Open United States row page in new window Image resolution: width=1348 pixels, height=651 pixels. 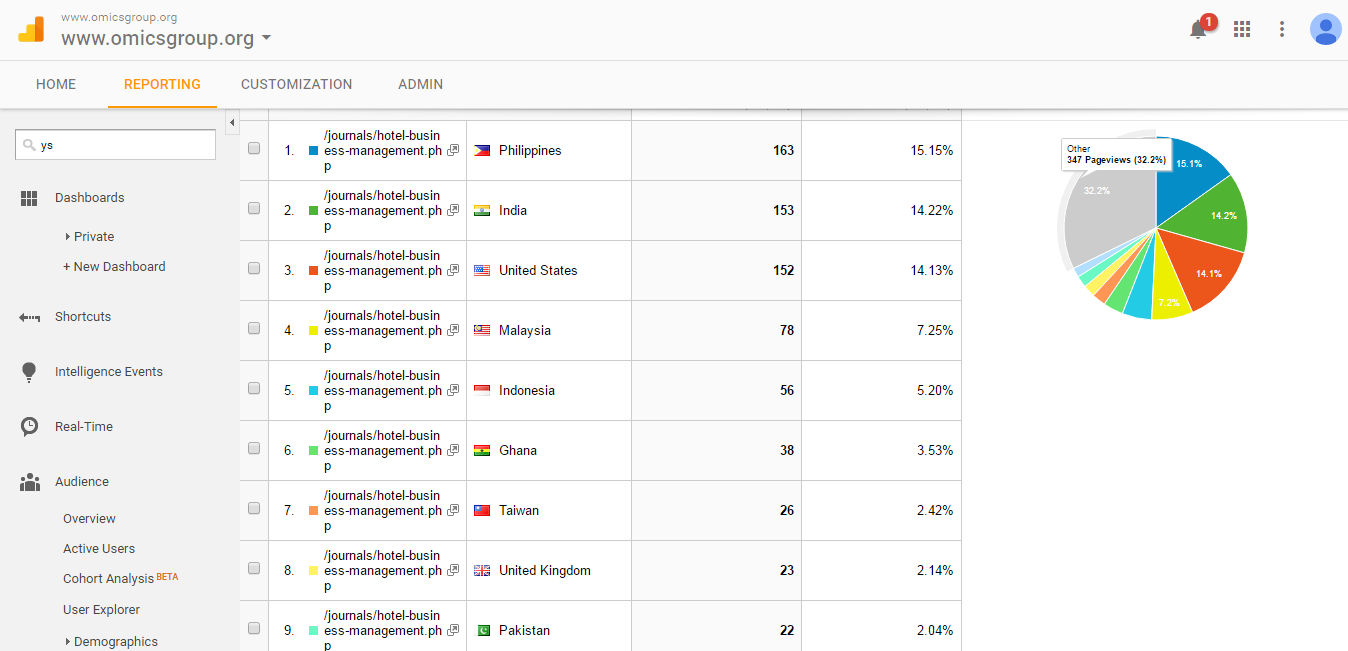pos(453,270)
